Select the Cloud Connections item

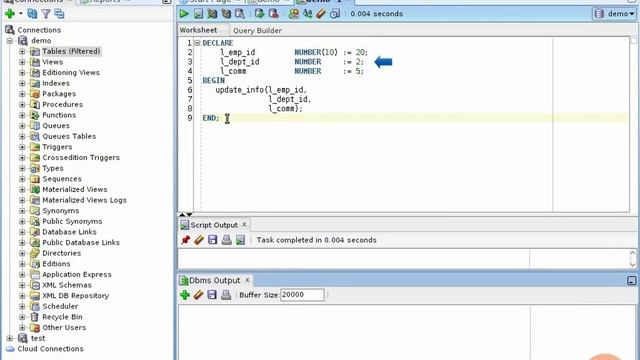[50, 349]
